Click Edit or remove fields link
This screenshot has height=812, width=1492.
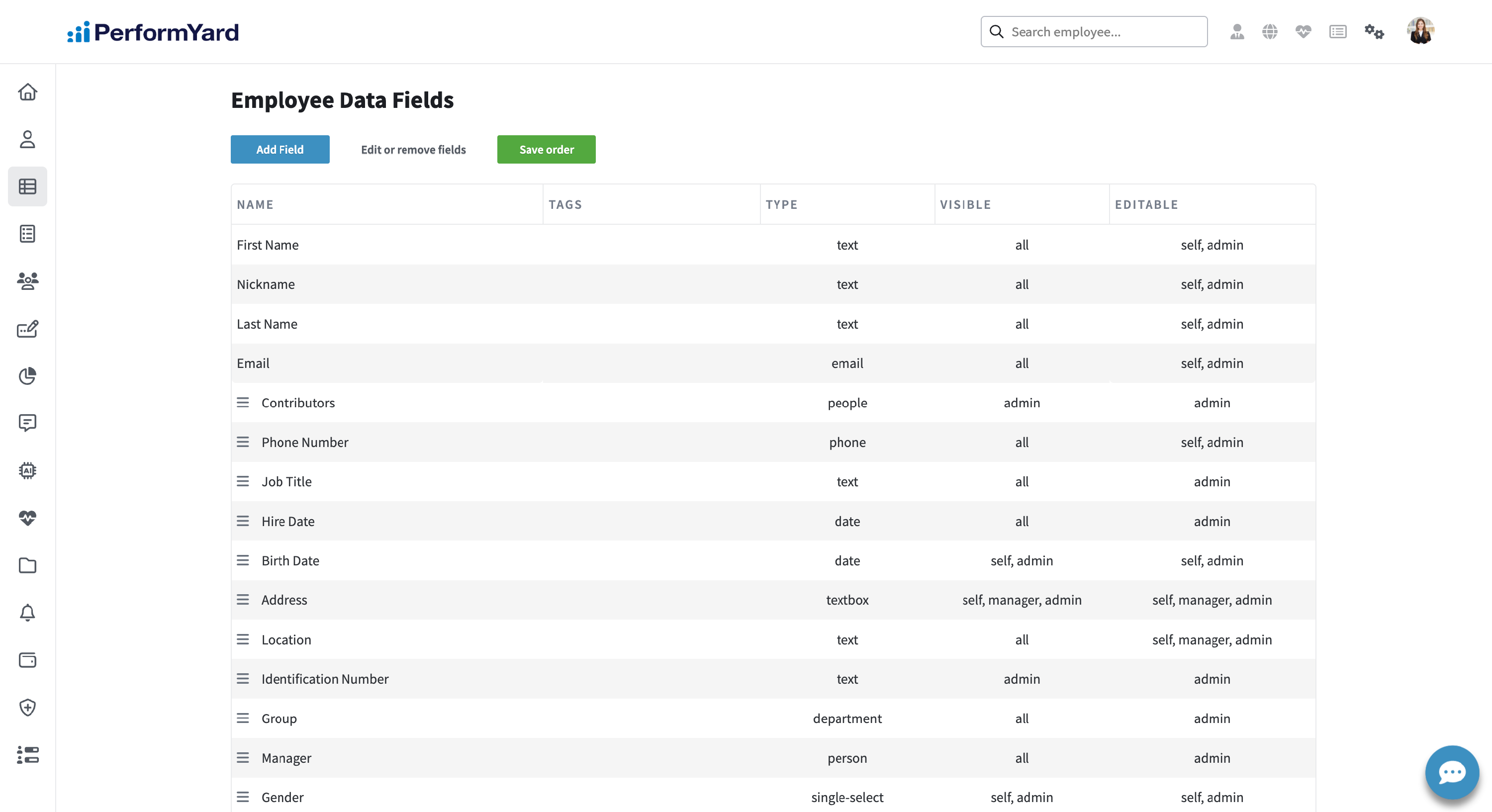(x=413, y=150)
